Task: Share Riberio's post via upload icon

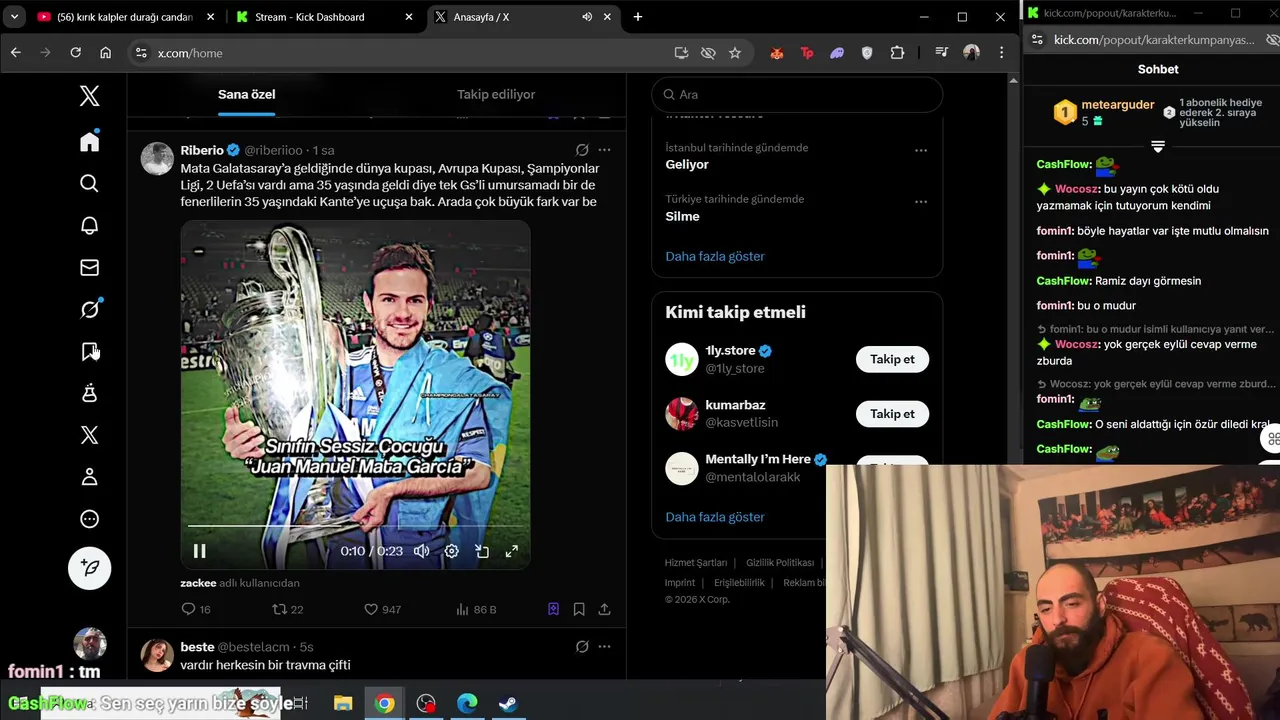Action: [604, 609]
